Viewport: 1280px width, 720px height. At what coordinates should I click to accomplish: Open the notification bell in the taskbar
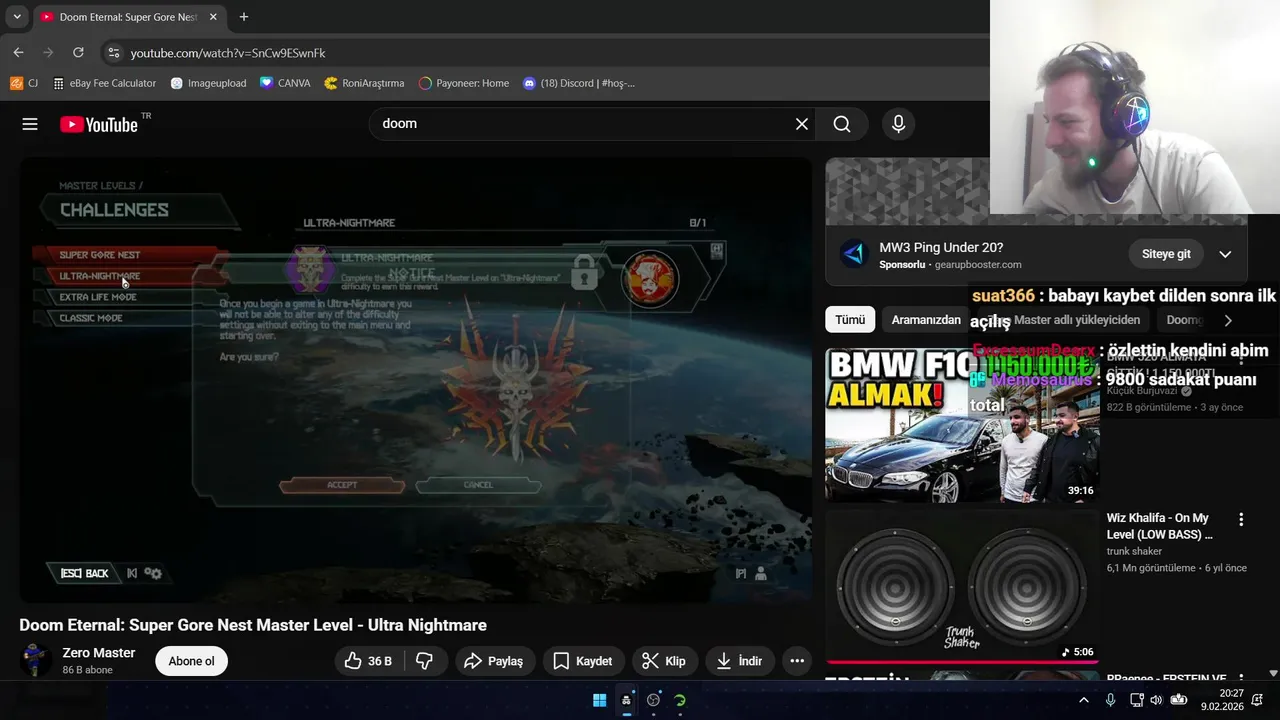click(x=1259, y=700)
